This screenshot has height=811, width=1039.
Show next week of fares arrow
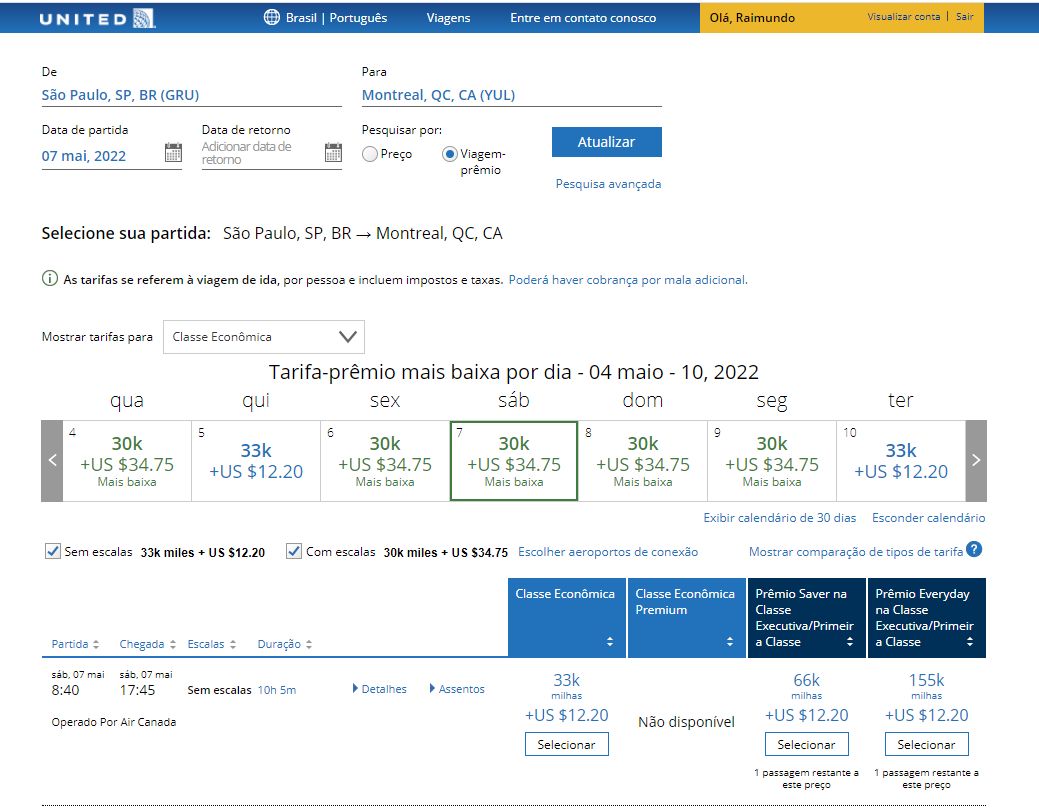[x=976, y=460]
